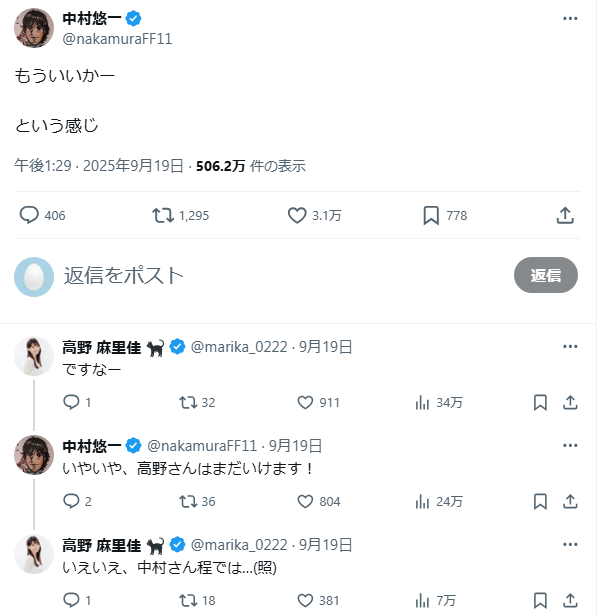Bookmark the main post with 778 bookmarks
The height and width of the screenshot is (616, 602).
(x=431, y=215)
